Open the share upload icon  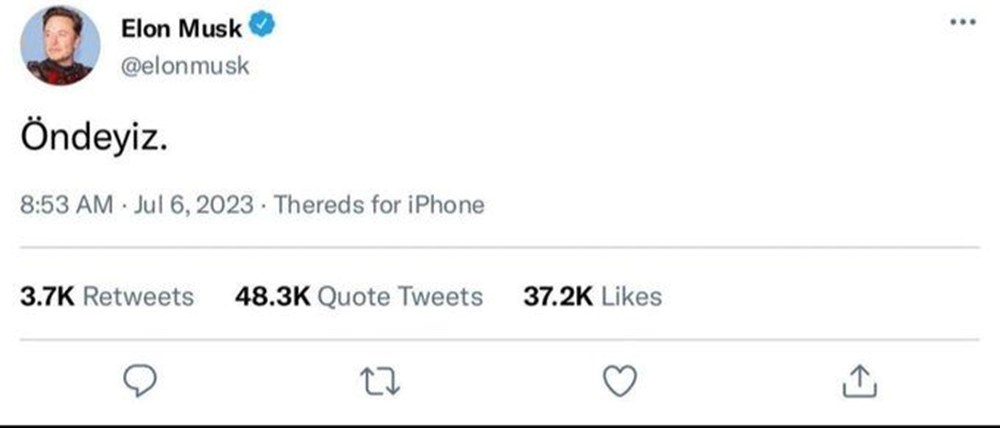(x=860, y=380)
